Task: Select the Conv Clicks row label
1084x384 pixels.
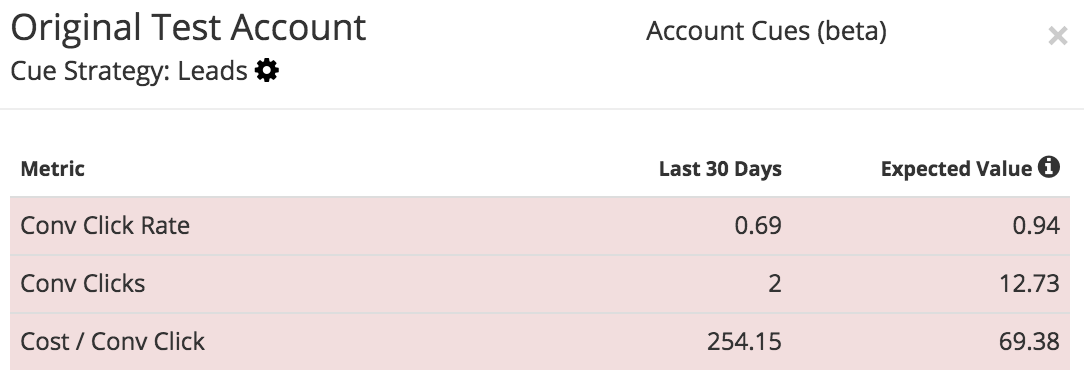Action: click(x=83, y=284)
